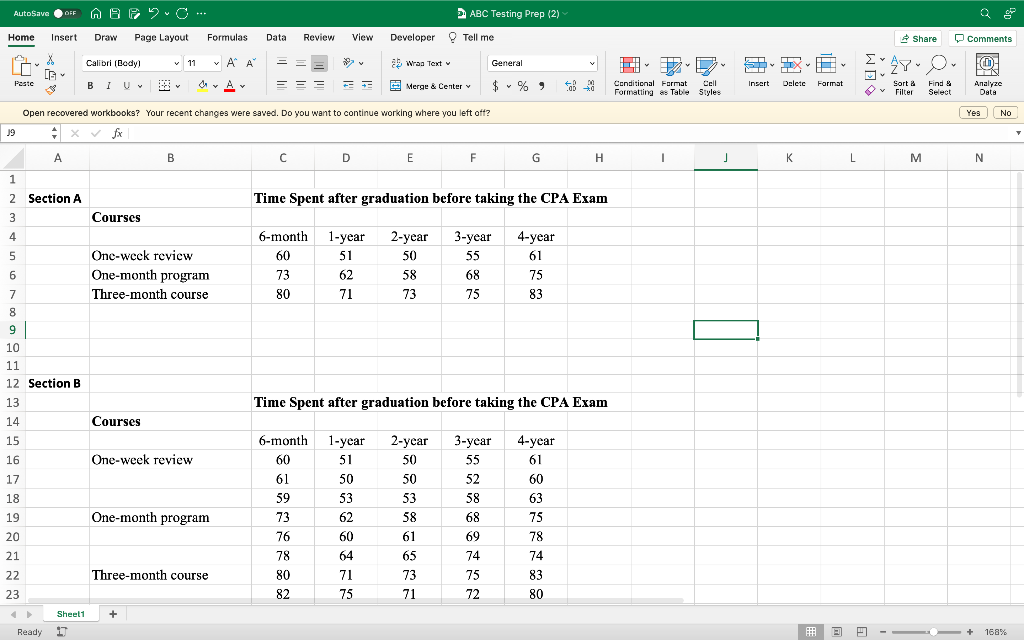Click Increase Font Size icon
The width and height of the screenshot is (1024, 640).
pyautogui.click(x=231, y=63)
